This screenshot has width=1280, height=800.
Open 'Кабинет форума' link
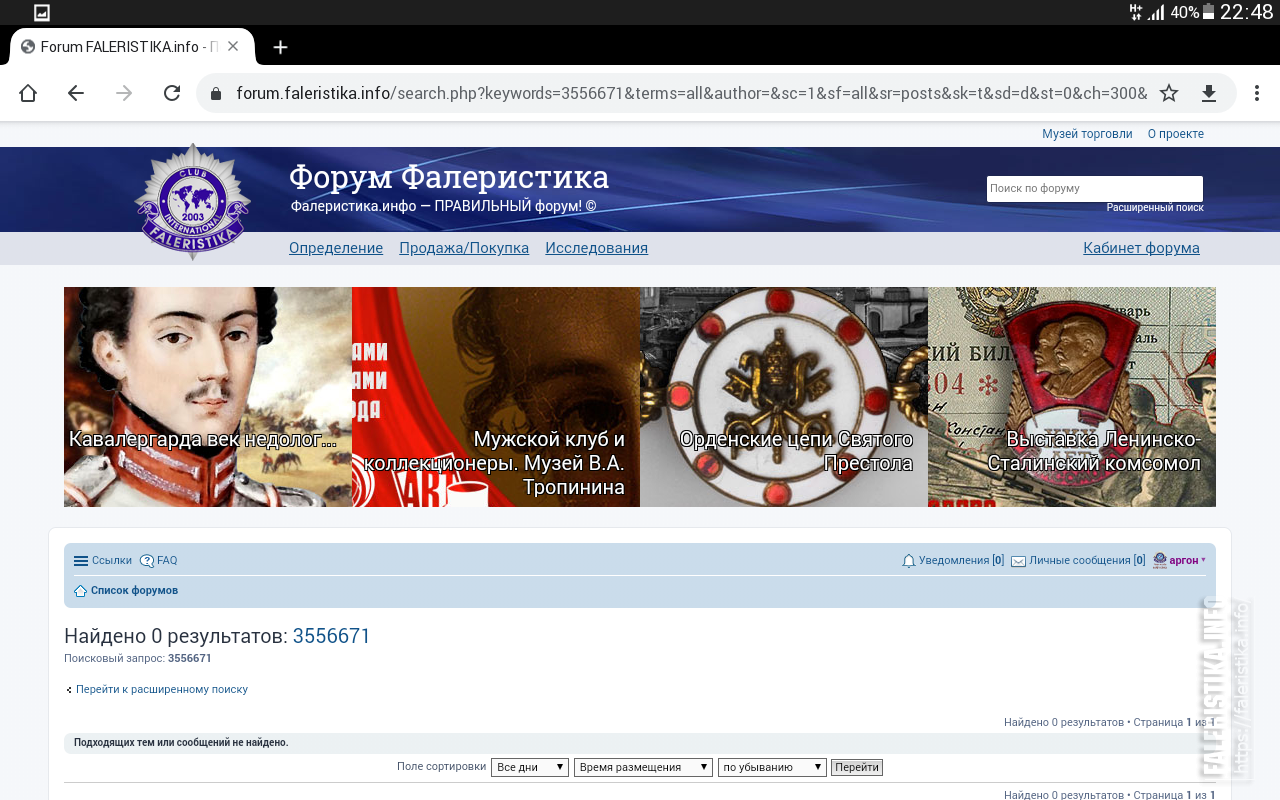click(1141, 248)
